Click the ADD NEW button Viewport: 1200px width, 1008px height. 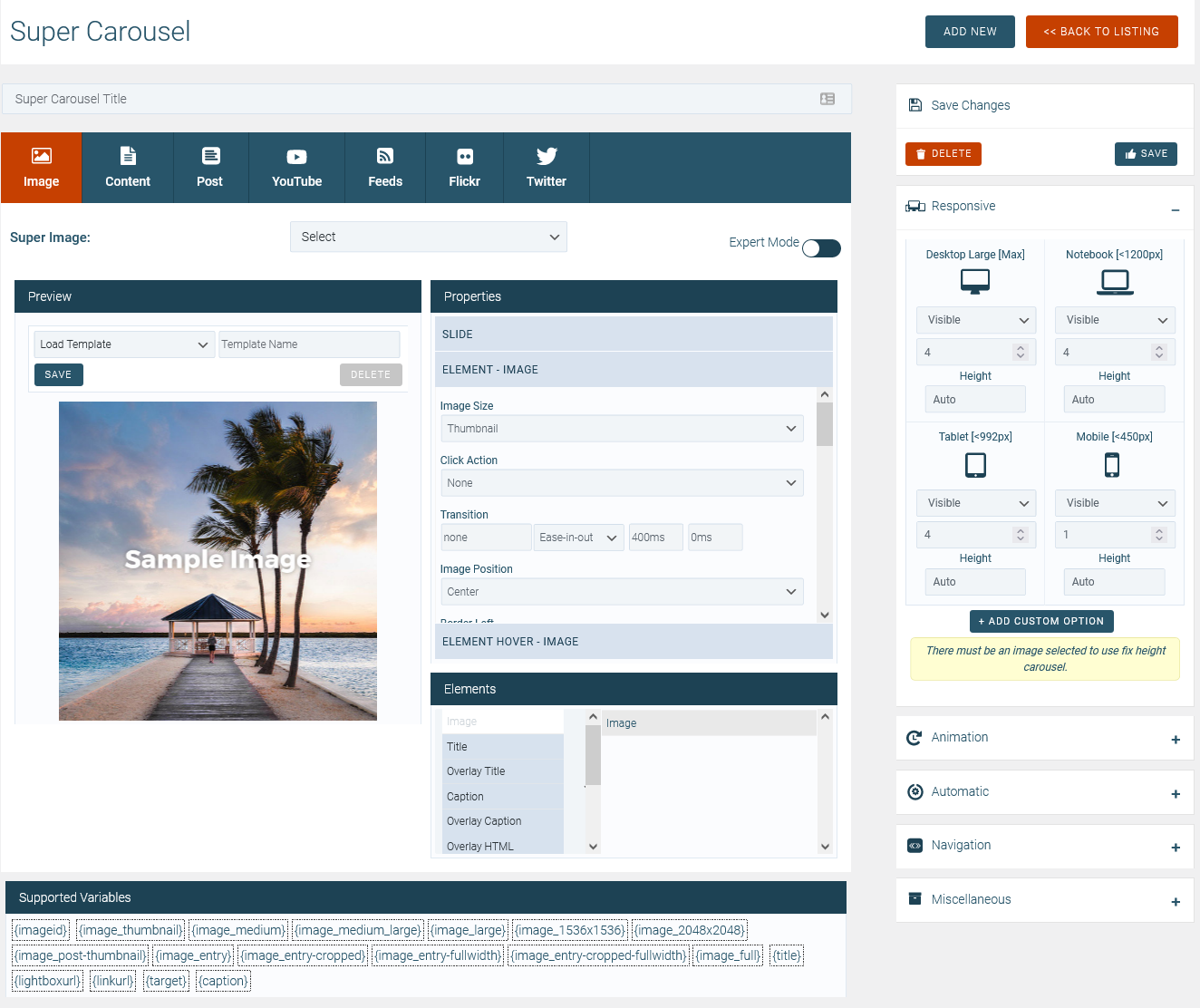(970, 32)
